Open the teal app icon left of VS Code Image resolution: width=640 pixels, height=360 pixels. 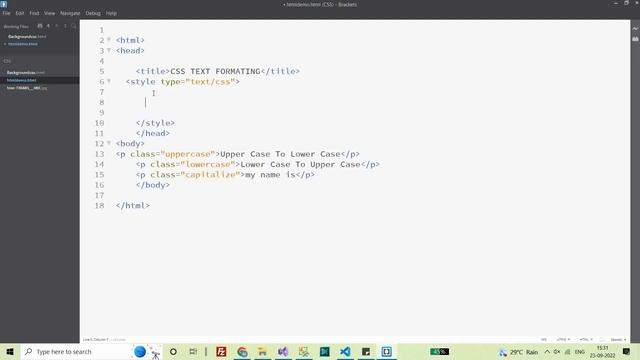324,351
